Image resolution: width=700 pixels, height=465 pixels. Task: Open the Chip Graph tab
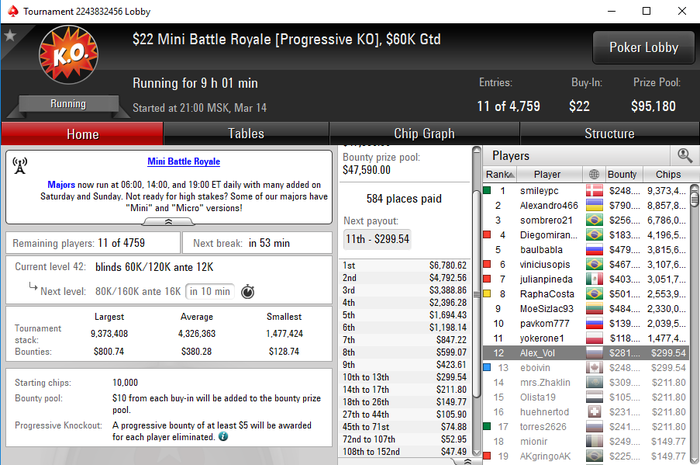(424, 133)
